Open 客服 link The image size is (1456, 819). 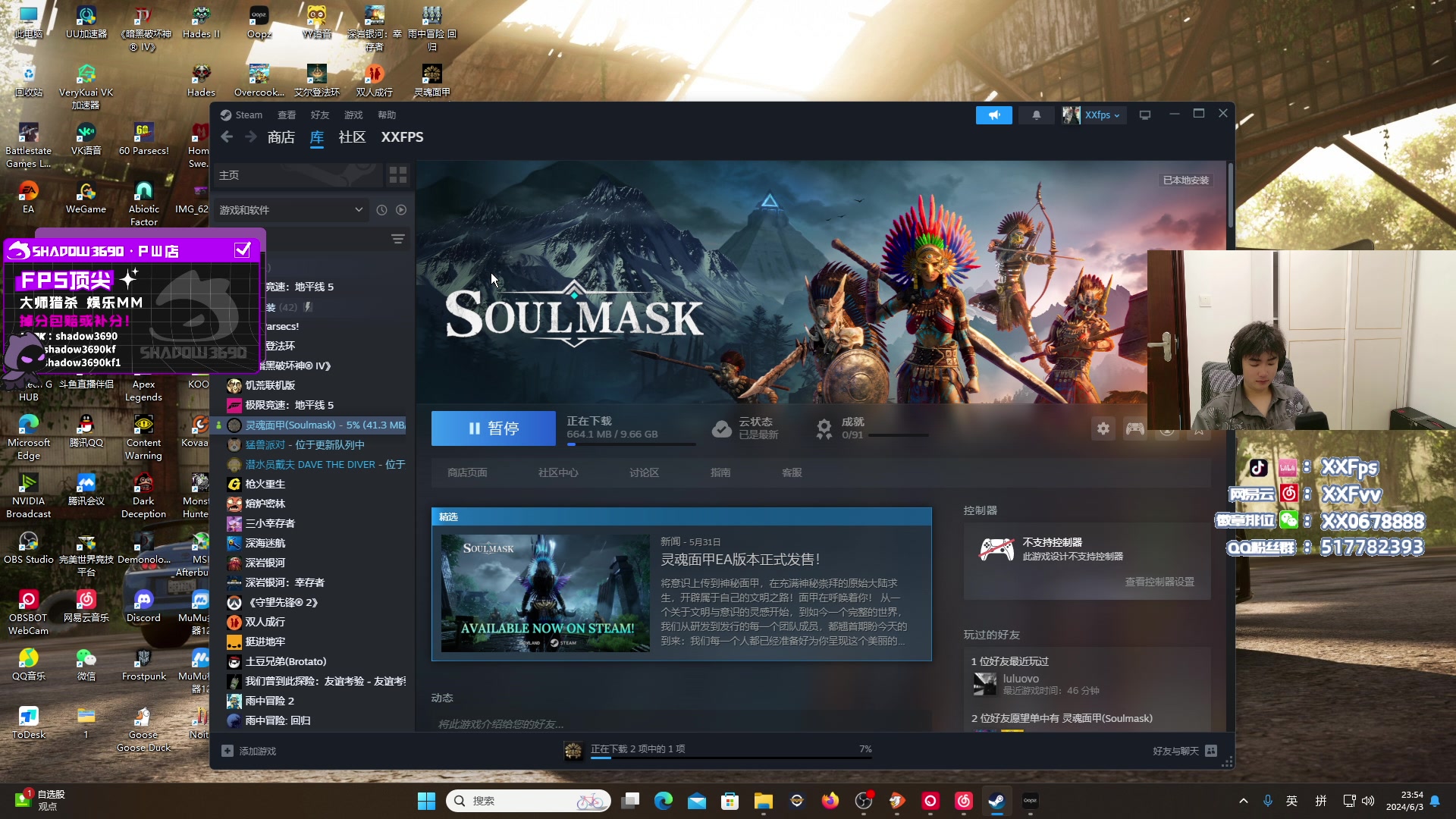pyautogui.click(x=792, y=472)
